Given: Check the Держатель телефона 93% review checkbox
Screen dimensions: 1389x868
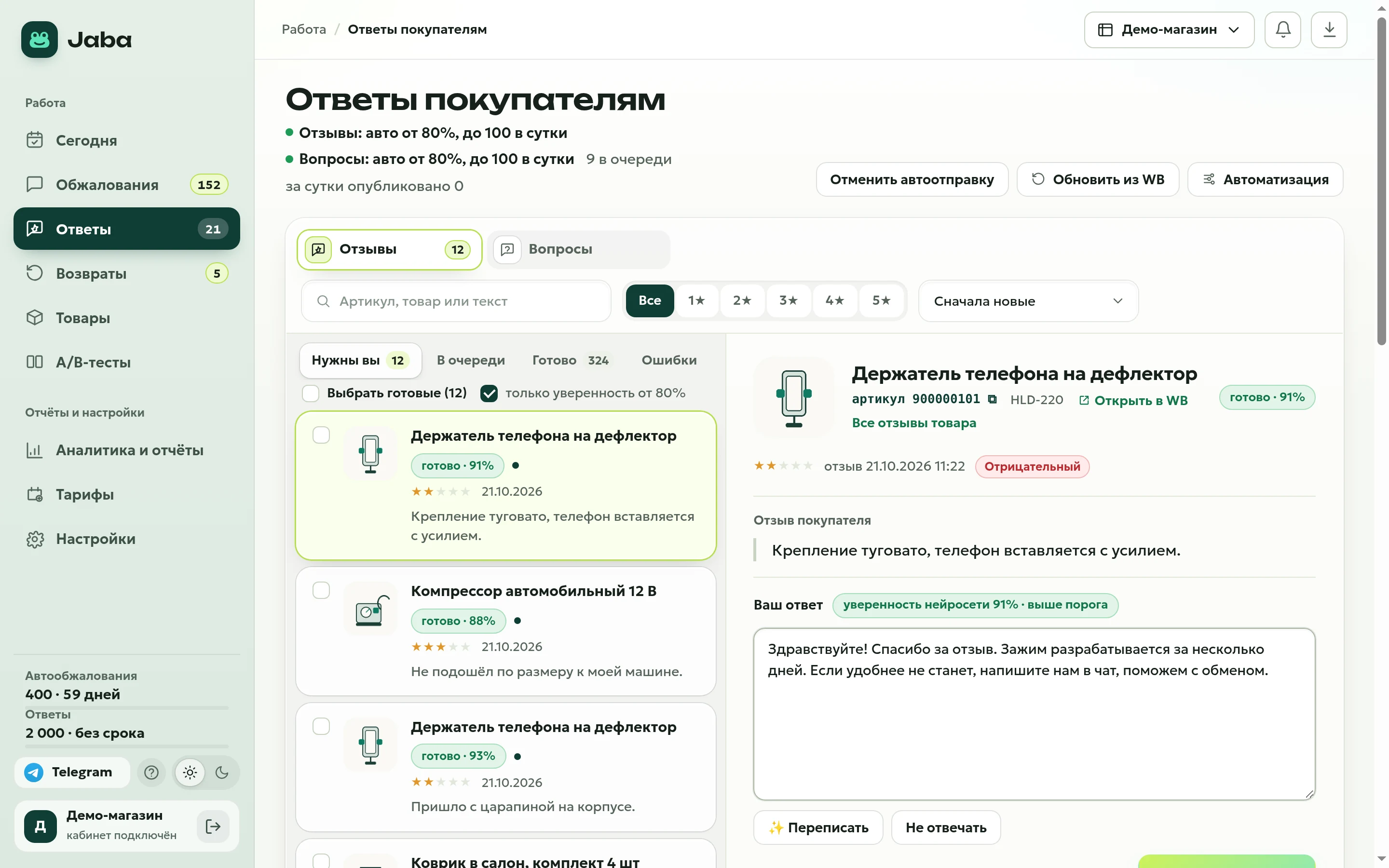Looking at the screenshot, I should click(321, 726).
